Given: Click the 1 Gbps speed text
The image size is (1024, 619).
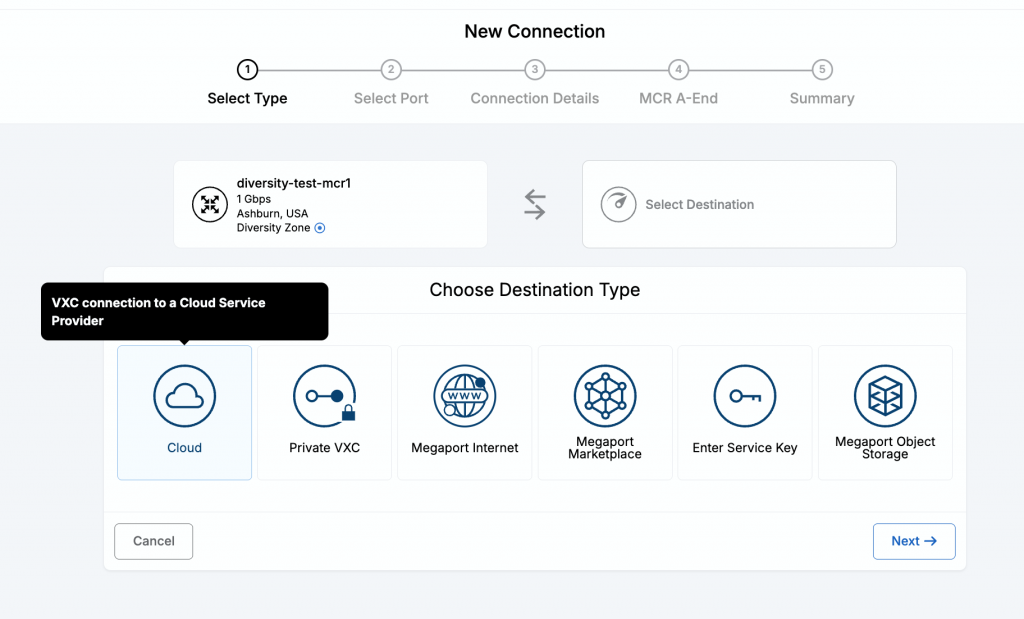Looking at the screenshot, I should pos(253,199).
